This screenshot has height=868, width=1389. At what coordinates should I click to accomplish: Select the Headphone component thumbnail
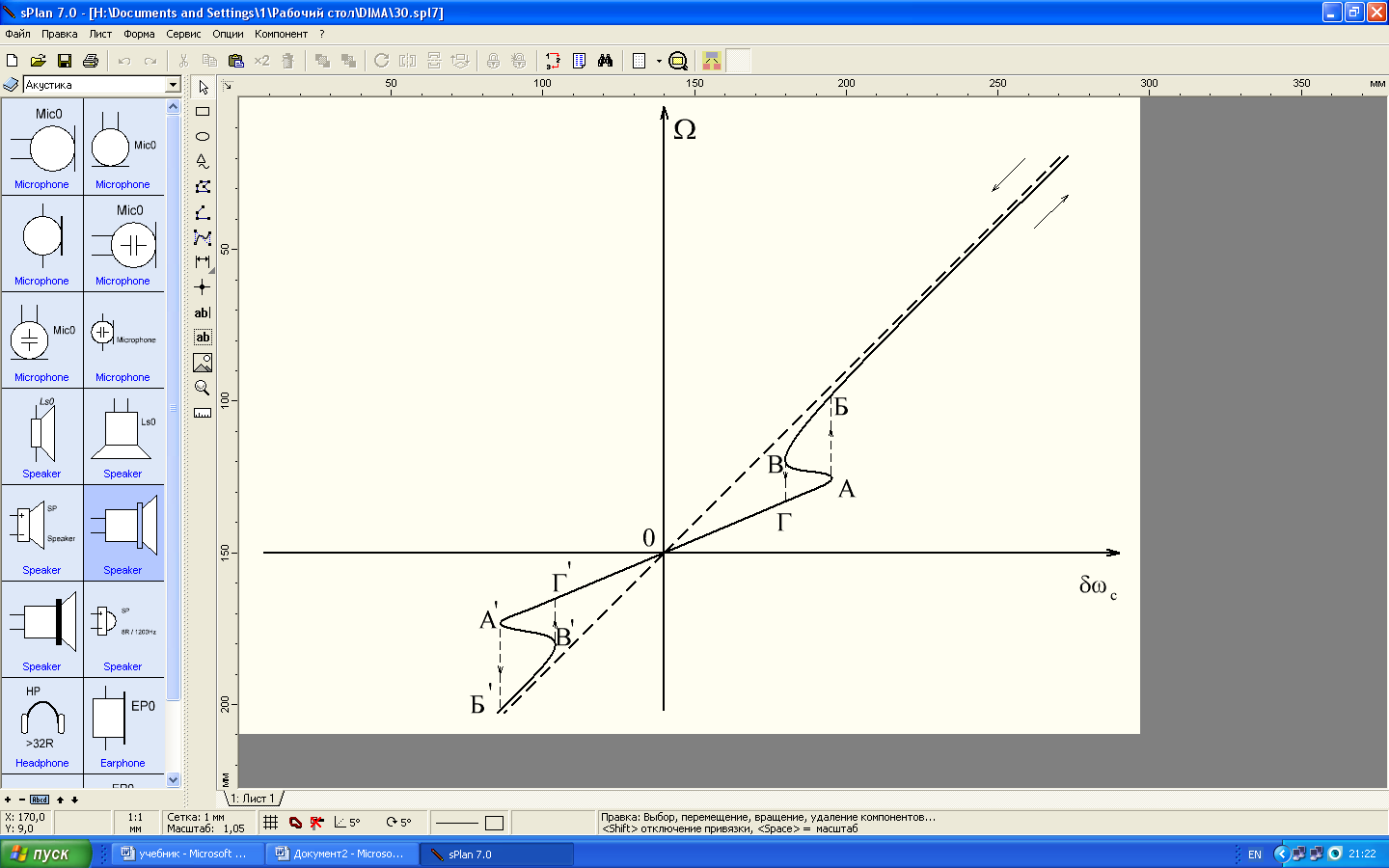(41, 725)
